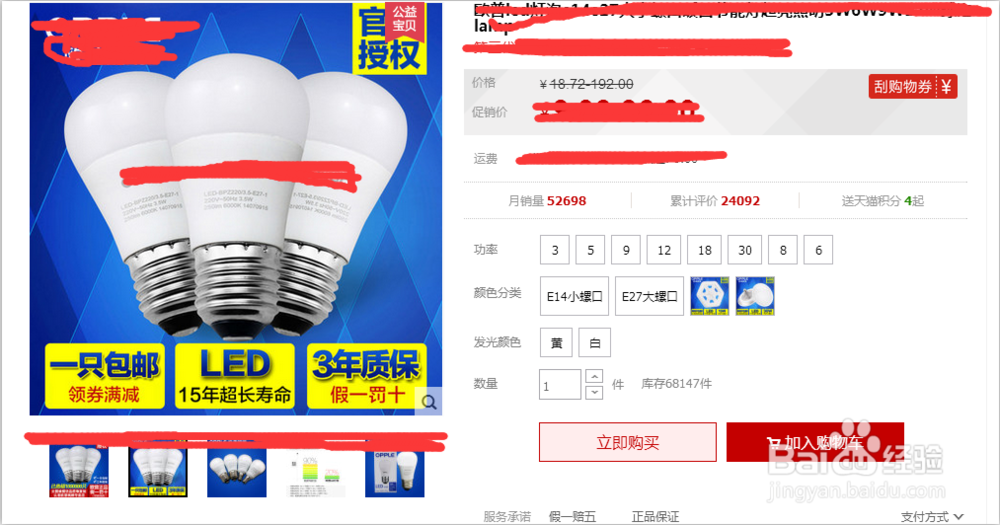This screenshot has height=525, width=1000.
Task: Open 累计评价 24092 reviews link
Action: point(715,201)
